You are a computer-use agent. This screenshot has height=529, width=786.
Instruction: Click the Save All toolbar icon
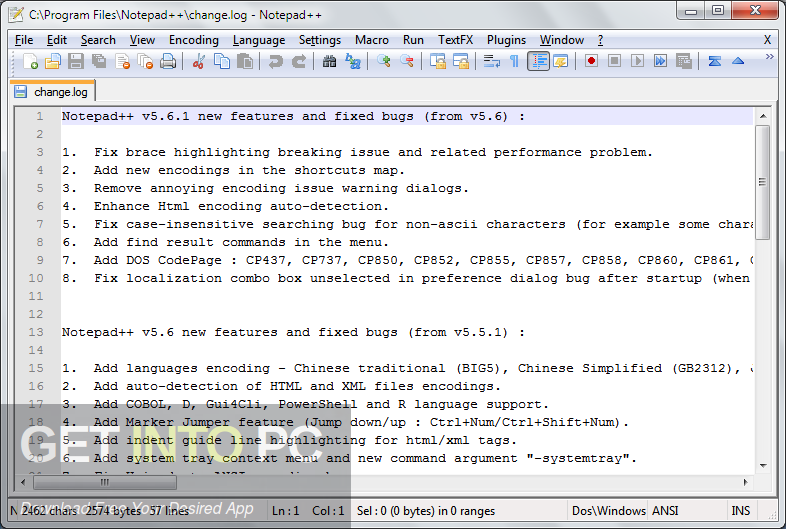(x=99, y=61)
